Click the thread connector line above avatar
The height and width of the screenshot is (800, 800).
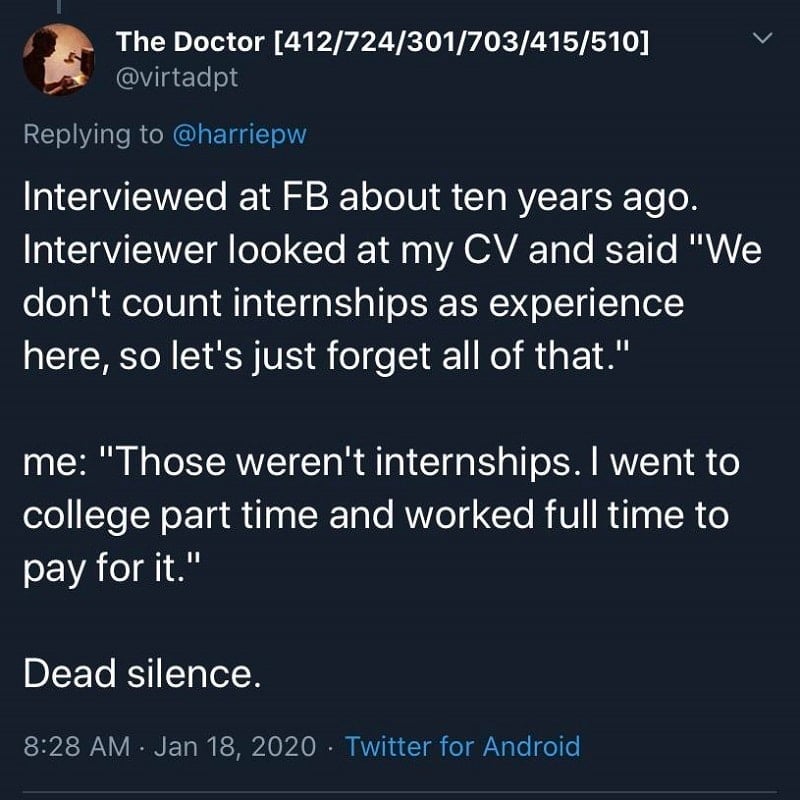pyautogui.click(x=59, y=6)
